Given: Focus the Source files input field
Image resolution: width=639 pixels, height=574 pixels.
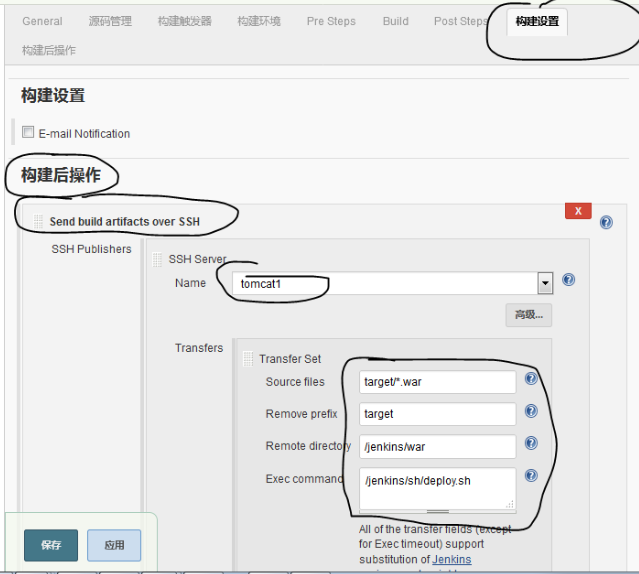Looking at the screenshot, I should pyautogui.click(x=438, y=382).
